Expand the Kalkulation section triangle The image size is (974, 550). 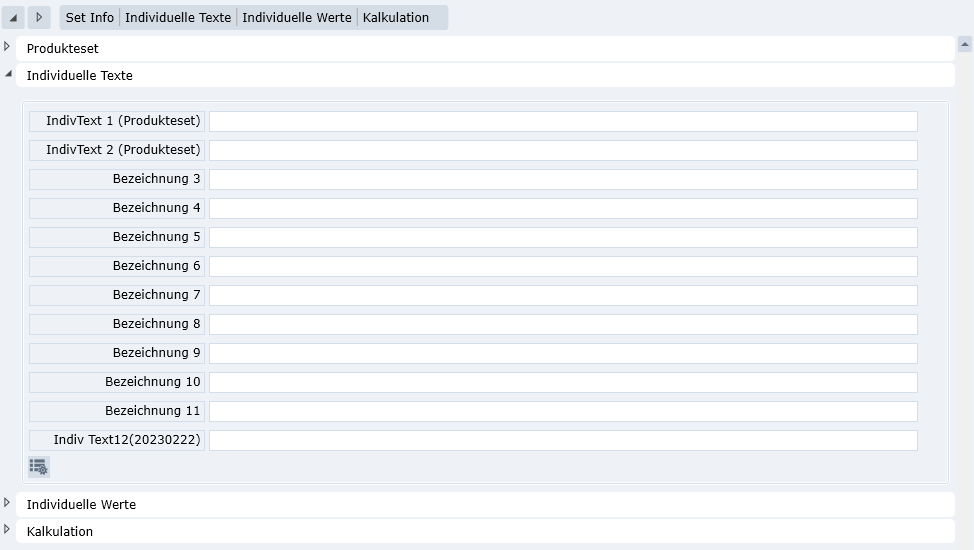click(x=7, y=529)
